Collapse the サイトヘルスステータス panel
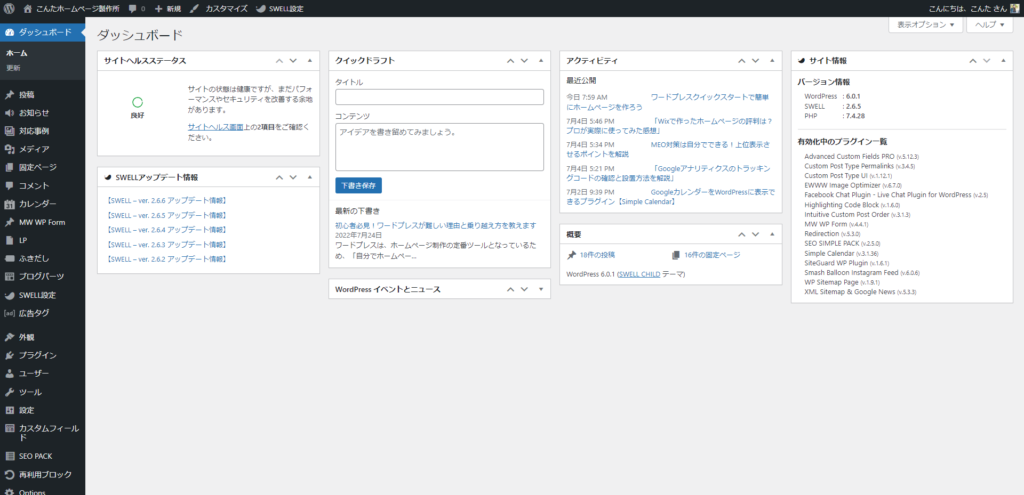 [x=310, y=61]
